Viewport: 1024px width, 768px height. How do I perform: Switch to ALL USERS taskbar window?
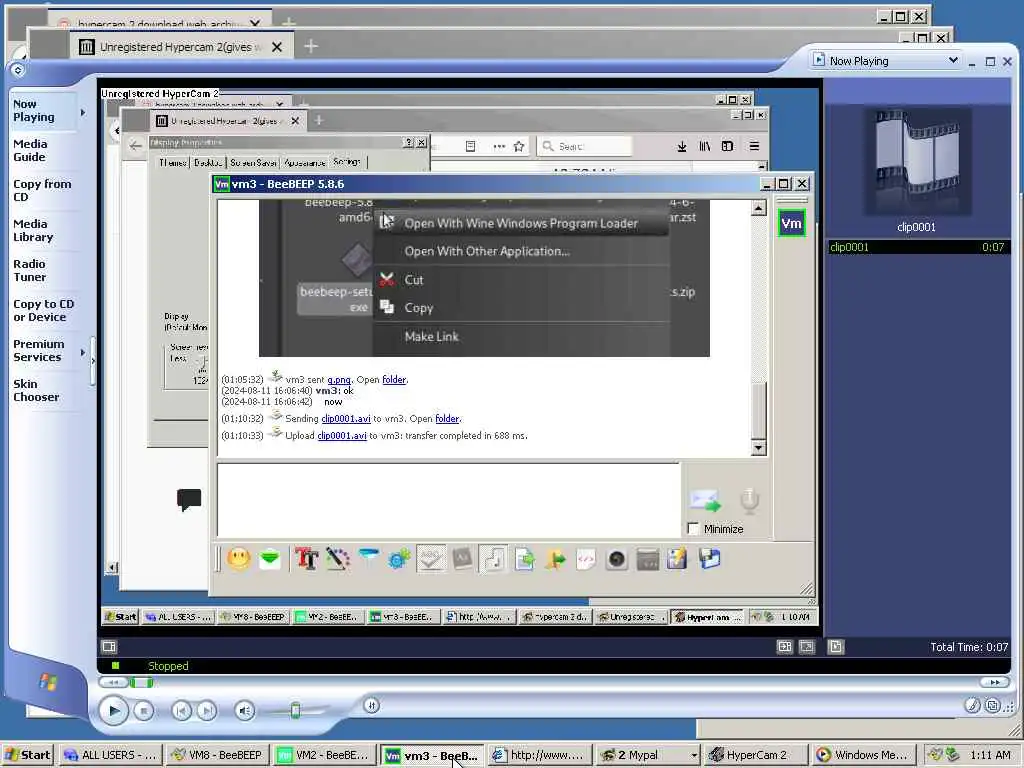[x=110, y=755]
